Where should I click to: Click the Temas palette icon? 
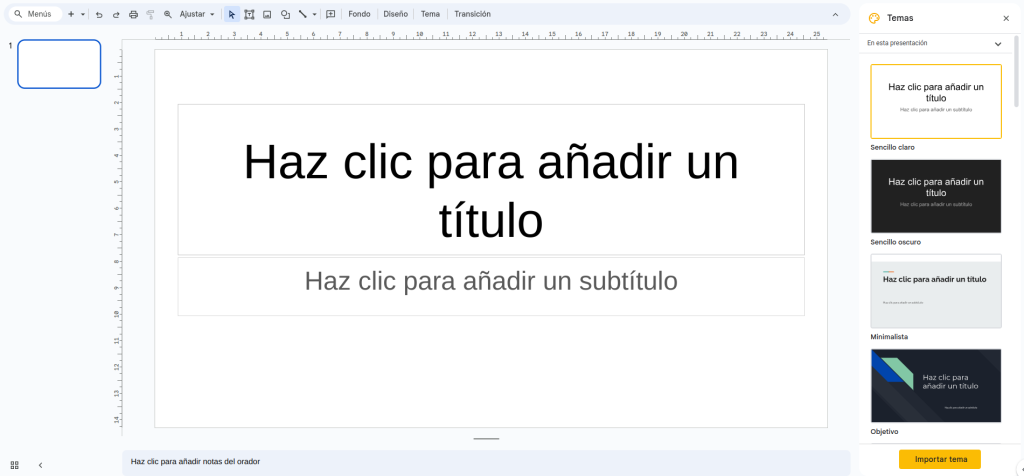(x=874, y=18)
